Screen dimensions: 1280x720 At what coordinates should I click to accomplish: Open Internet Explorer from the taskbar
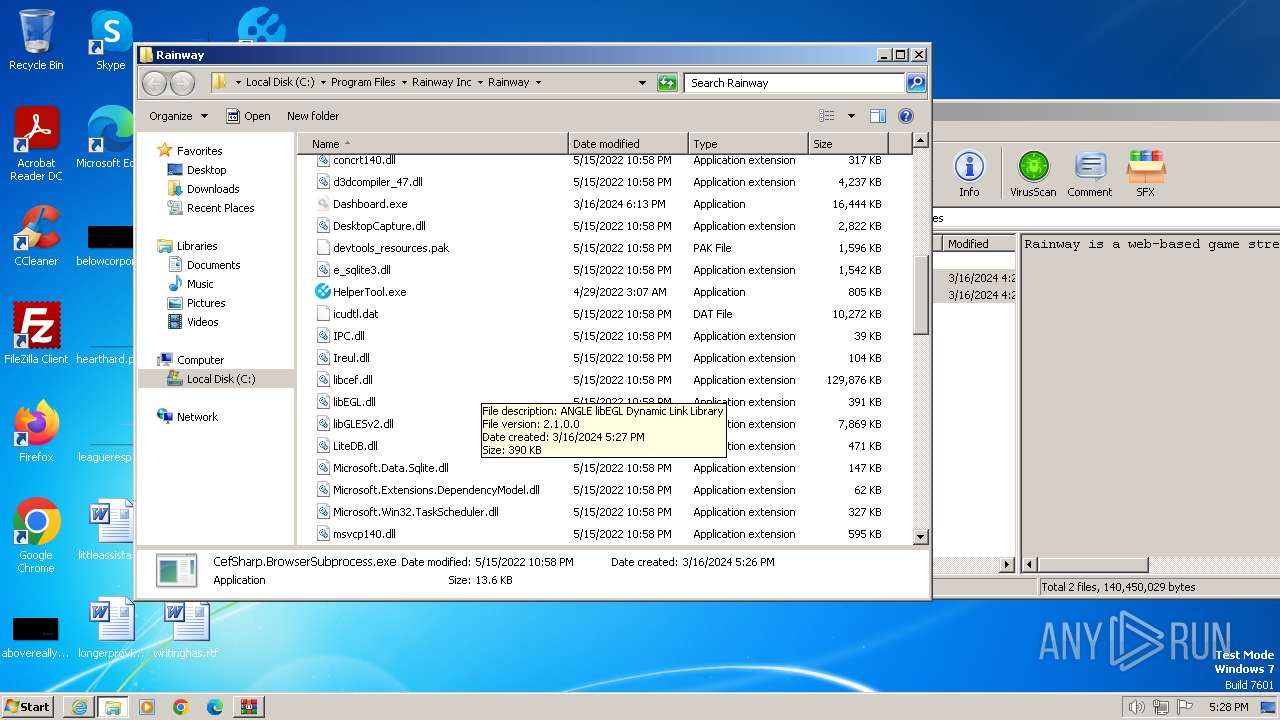(x=79, y=707)
